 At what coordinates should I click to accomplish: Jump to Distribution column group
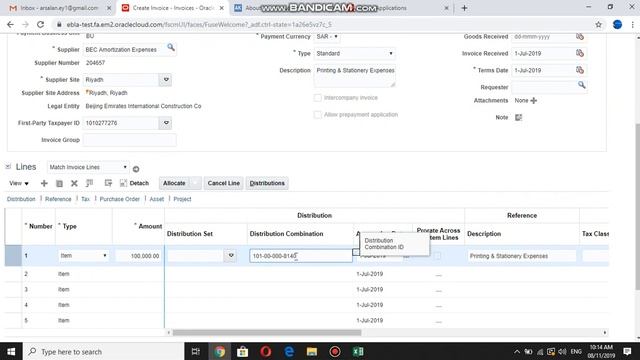click(x=21, y=199)
